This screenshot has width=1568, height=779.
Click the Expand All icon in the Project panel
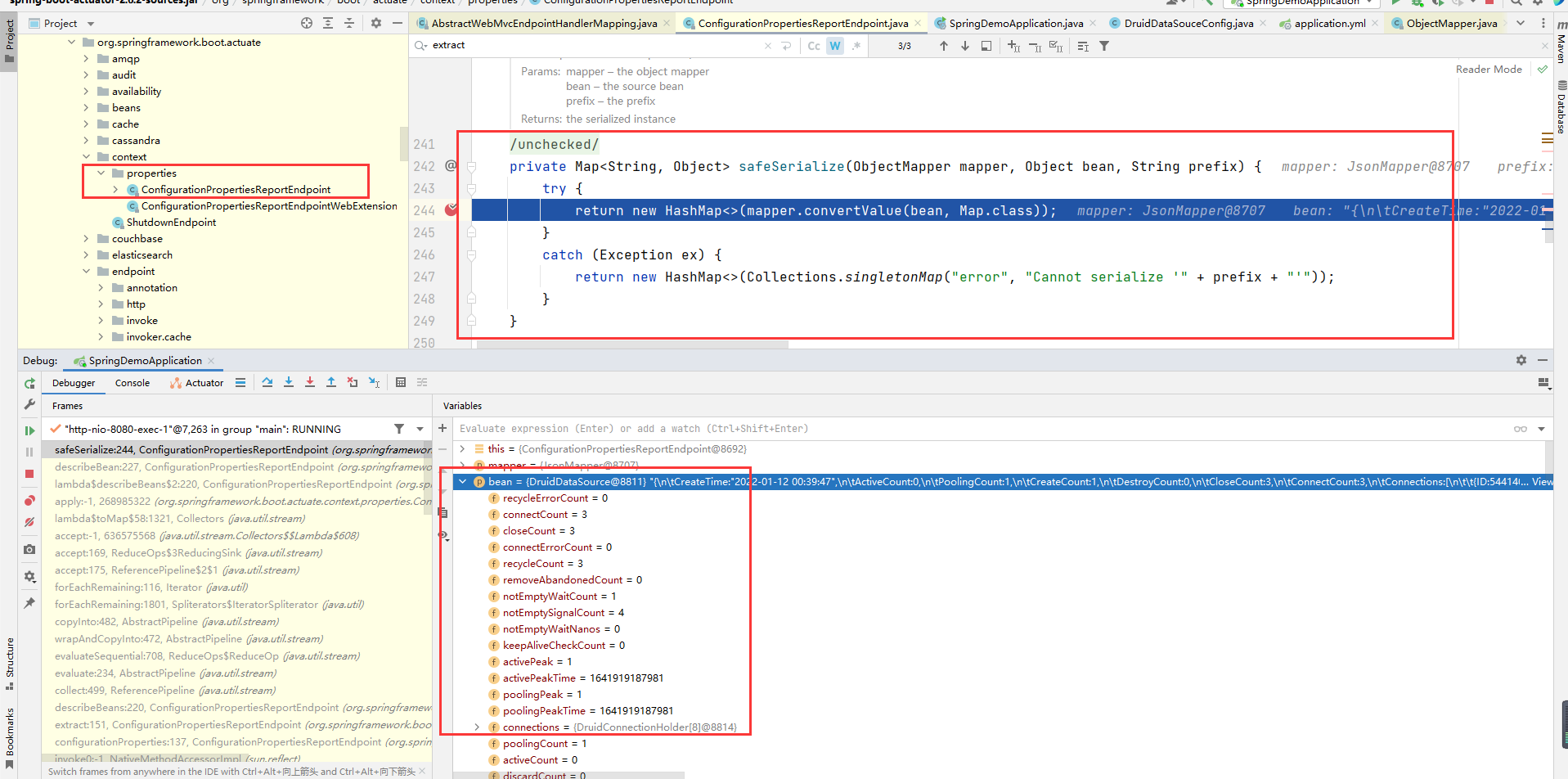click(328, 23)
